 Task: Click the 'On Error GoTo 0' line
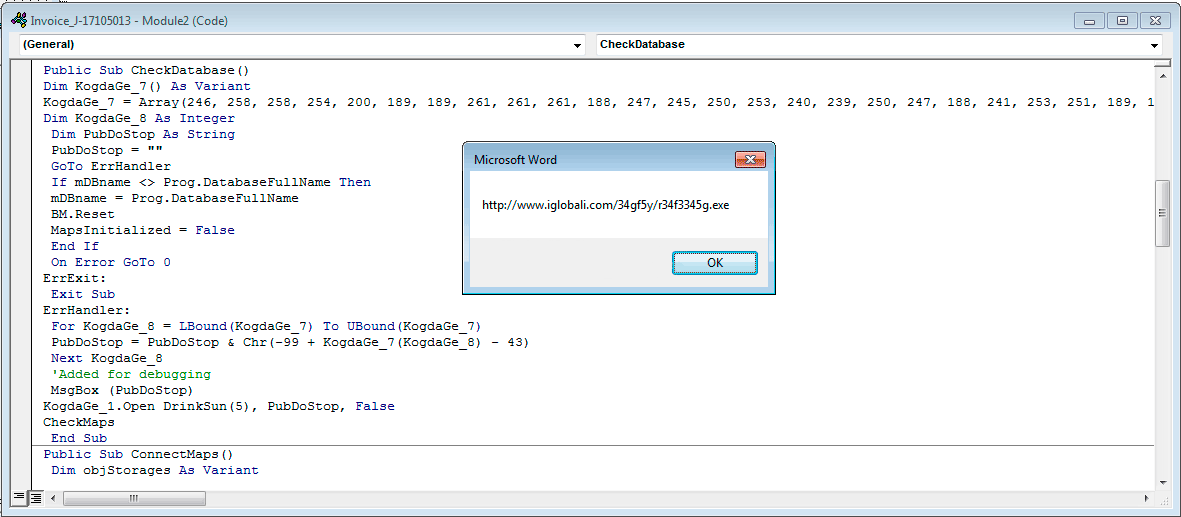(111, 262)
